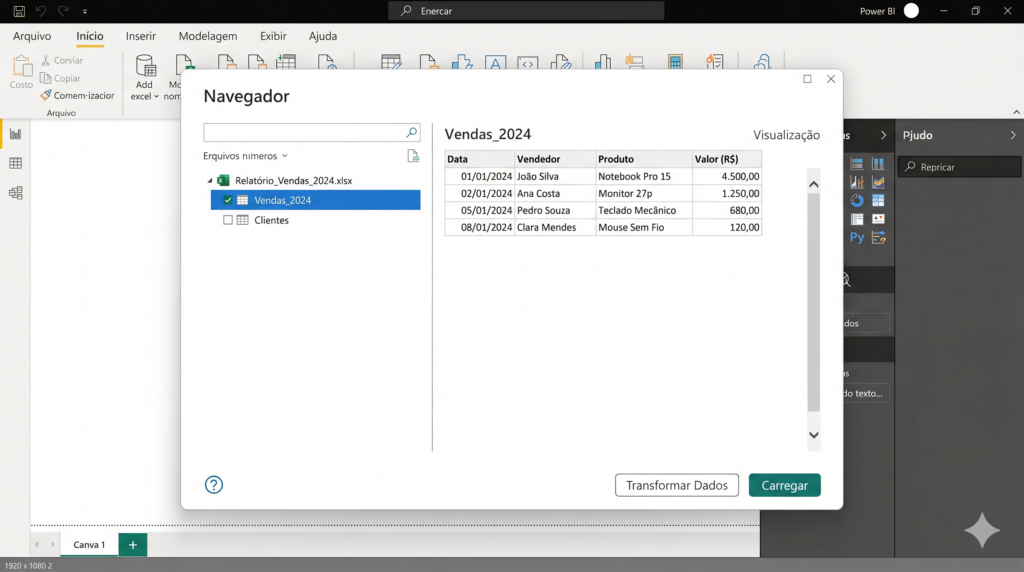Click the Valor (R$) column header
This screenshot has width=1024, height=572.
(727, 159)
